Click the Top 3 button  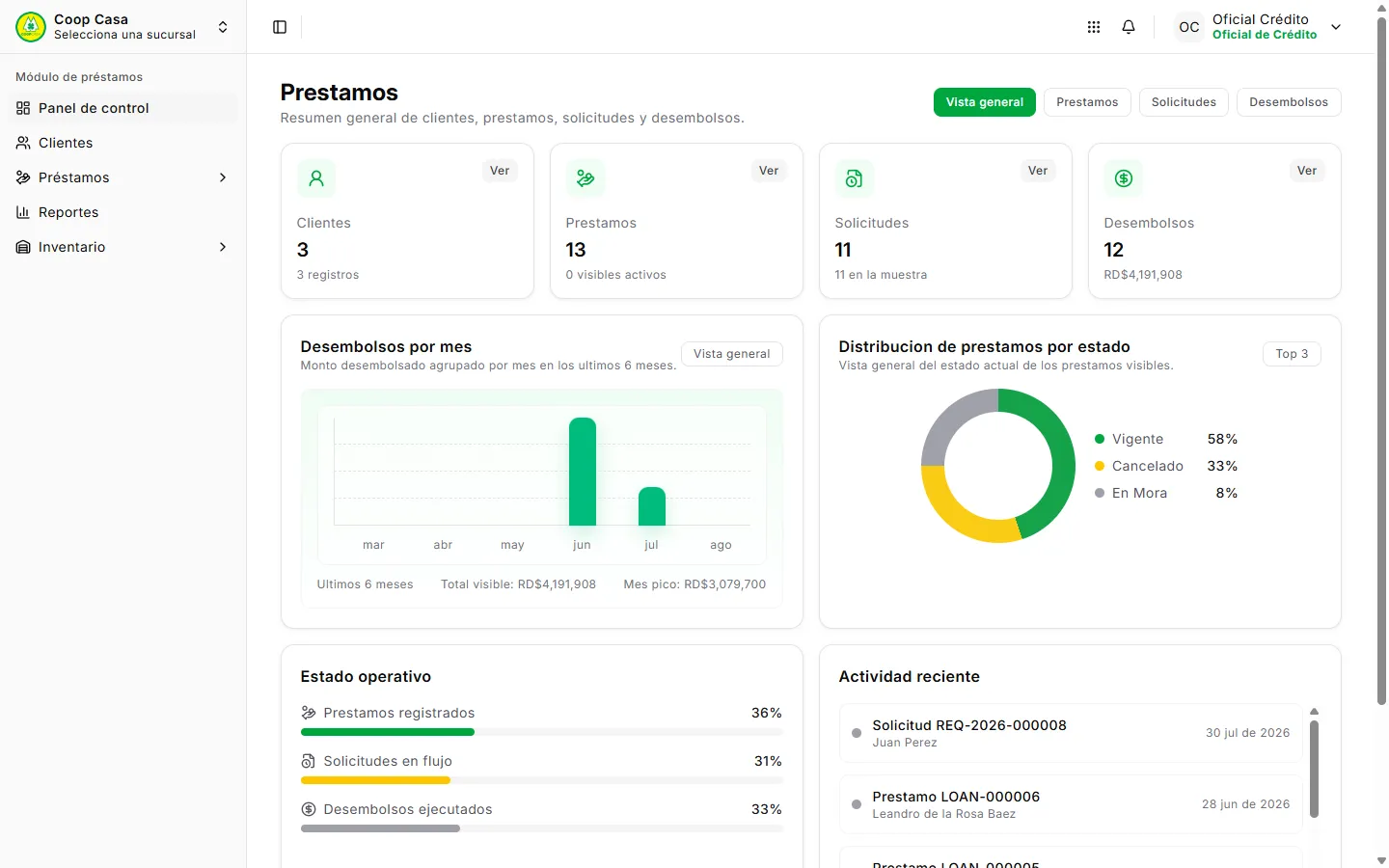click(x=1292, y=354)
